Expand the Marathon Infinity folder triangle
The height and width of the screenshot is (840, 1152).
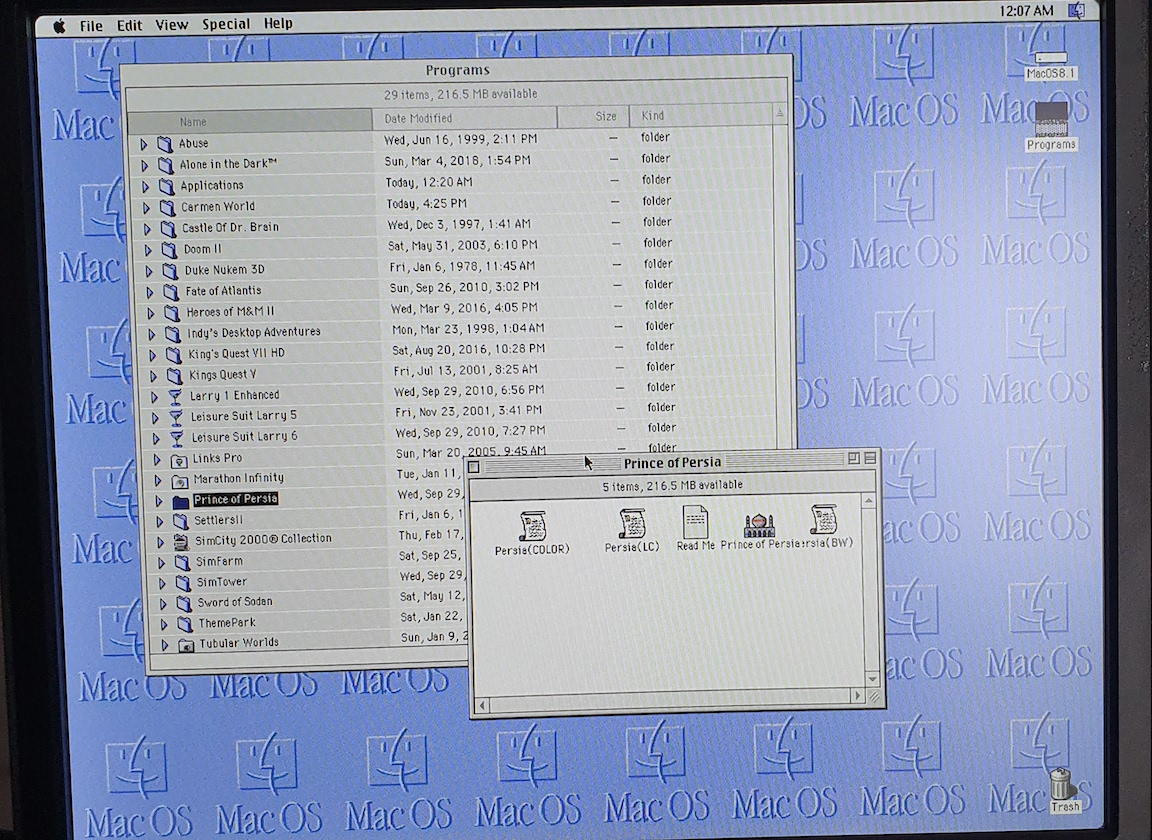[x=157, y=480]
